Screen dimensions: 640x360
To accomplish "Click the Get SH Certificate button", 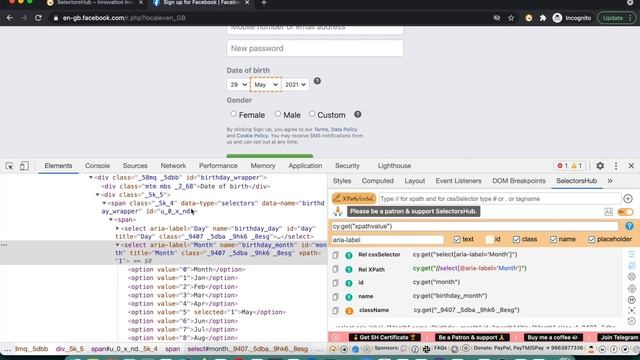I will tap(384, 338).
